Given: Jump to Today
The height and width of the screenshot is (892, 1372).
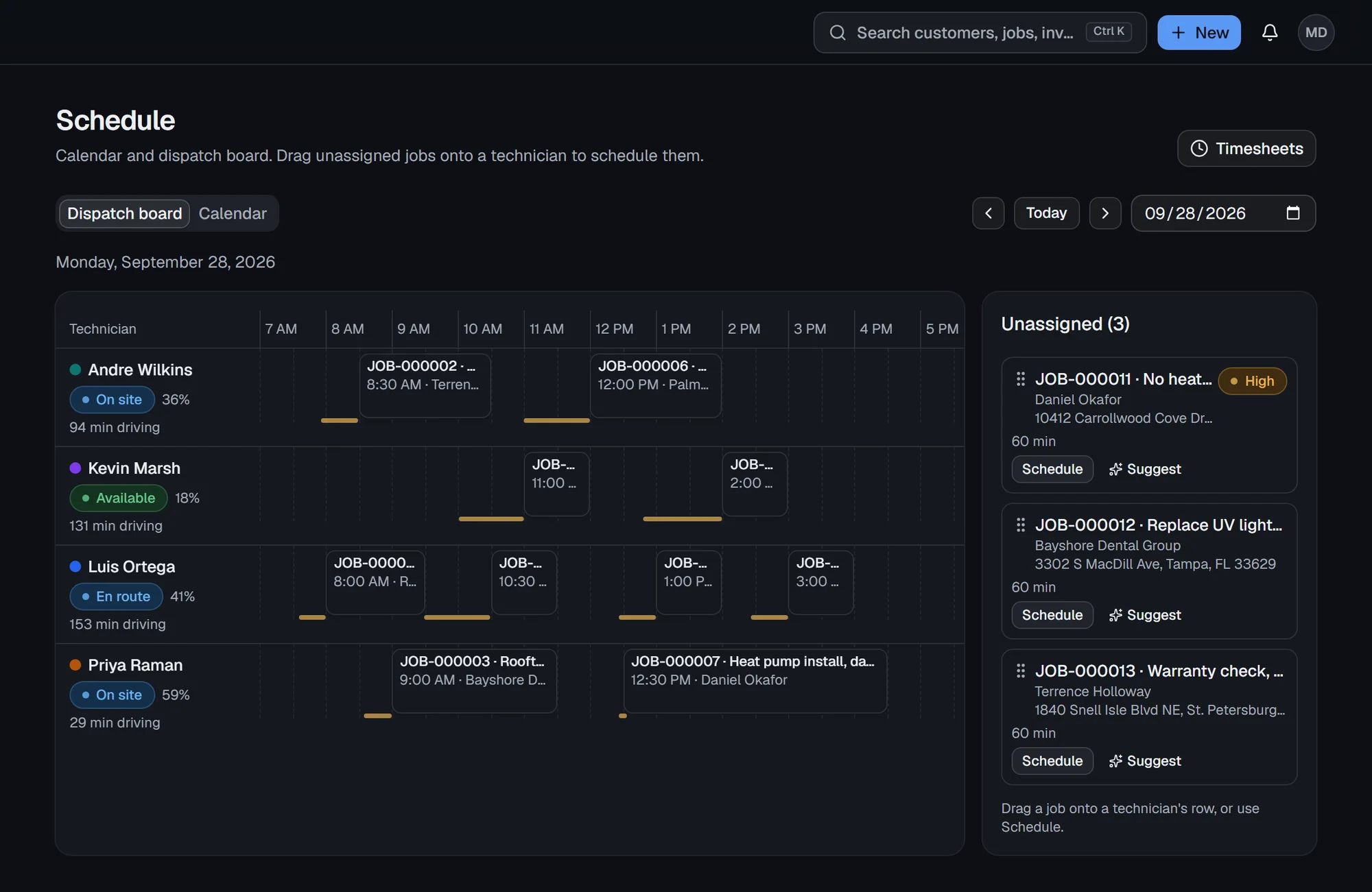Looking at the screenshot, I should coord(1046,213).
